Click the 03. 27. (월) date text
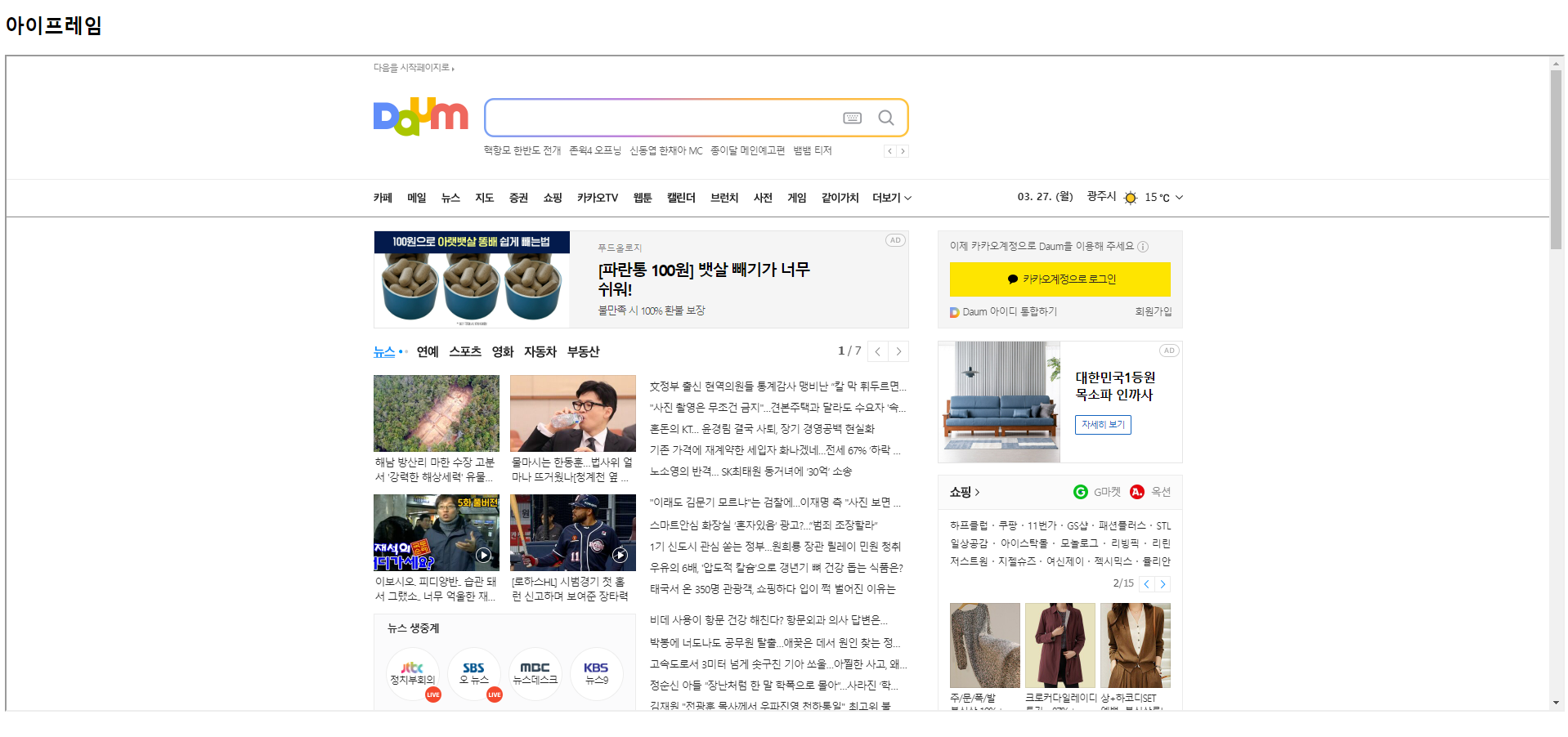Viewport: 1568px width, 737px height. point(1045,197)
